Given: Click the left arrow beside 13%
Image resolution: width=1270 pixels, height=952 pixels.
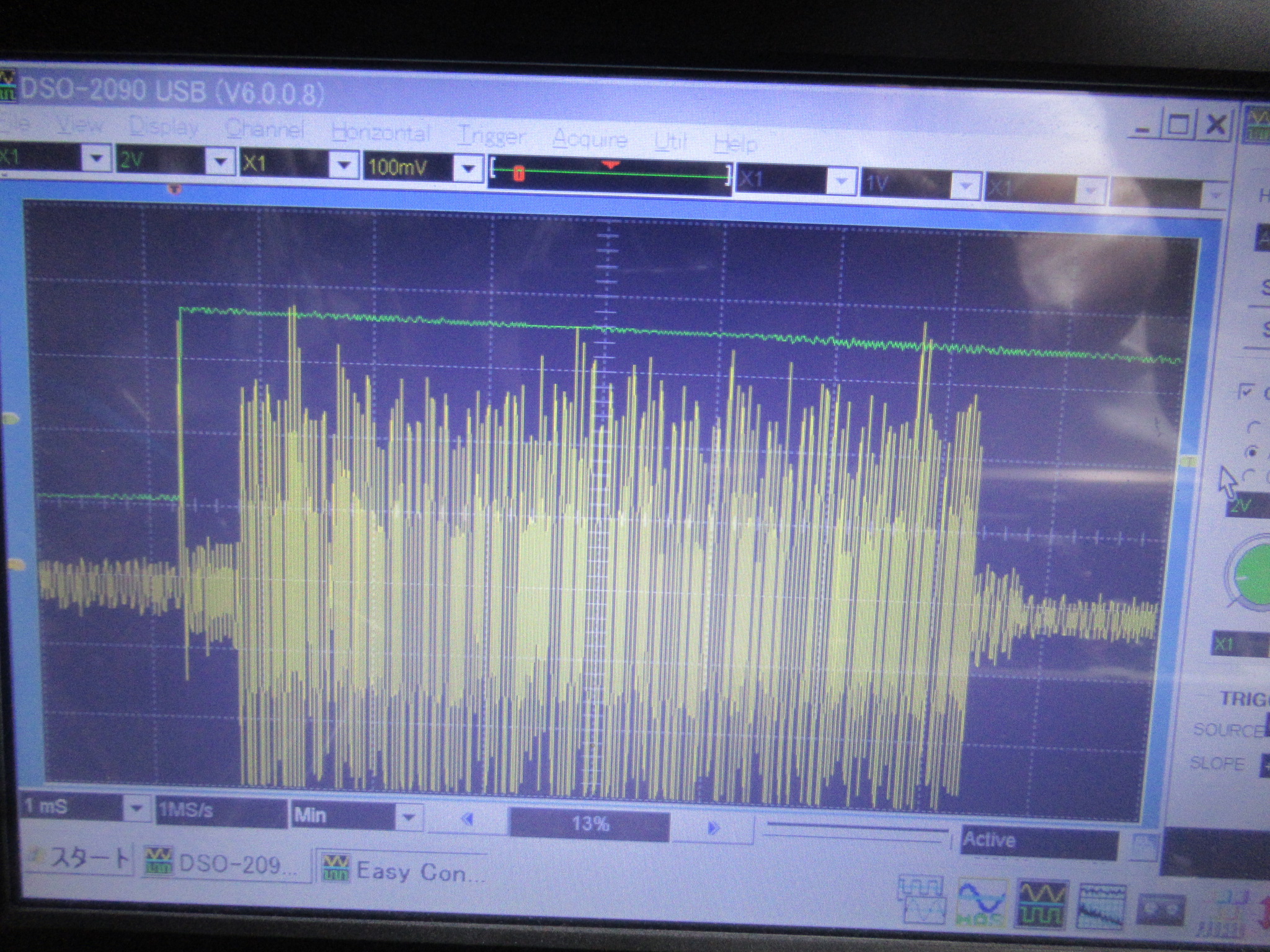Looking at the screenshot, I should click(x=468, y=820).
